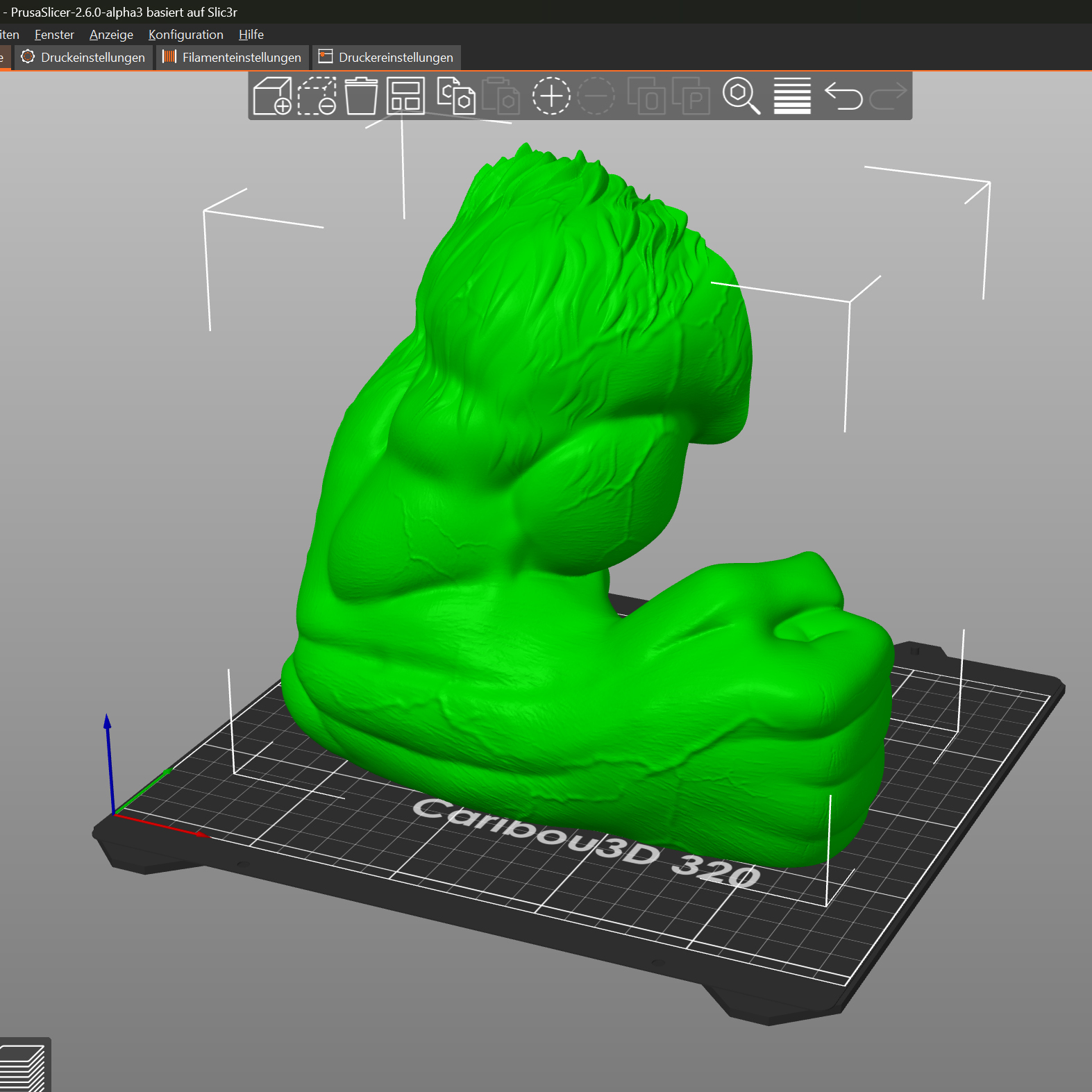Click the Split to parts icon
Viewport: 1092px width, 1092px height.
691,96
